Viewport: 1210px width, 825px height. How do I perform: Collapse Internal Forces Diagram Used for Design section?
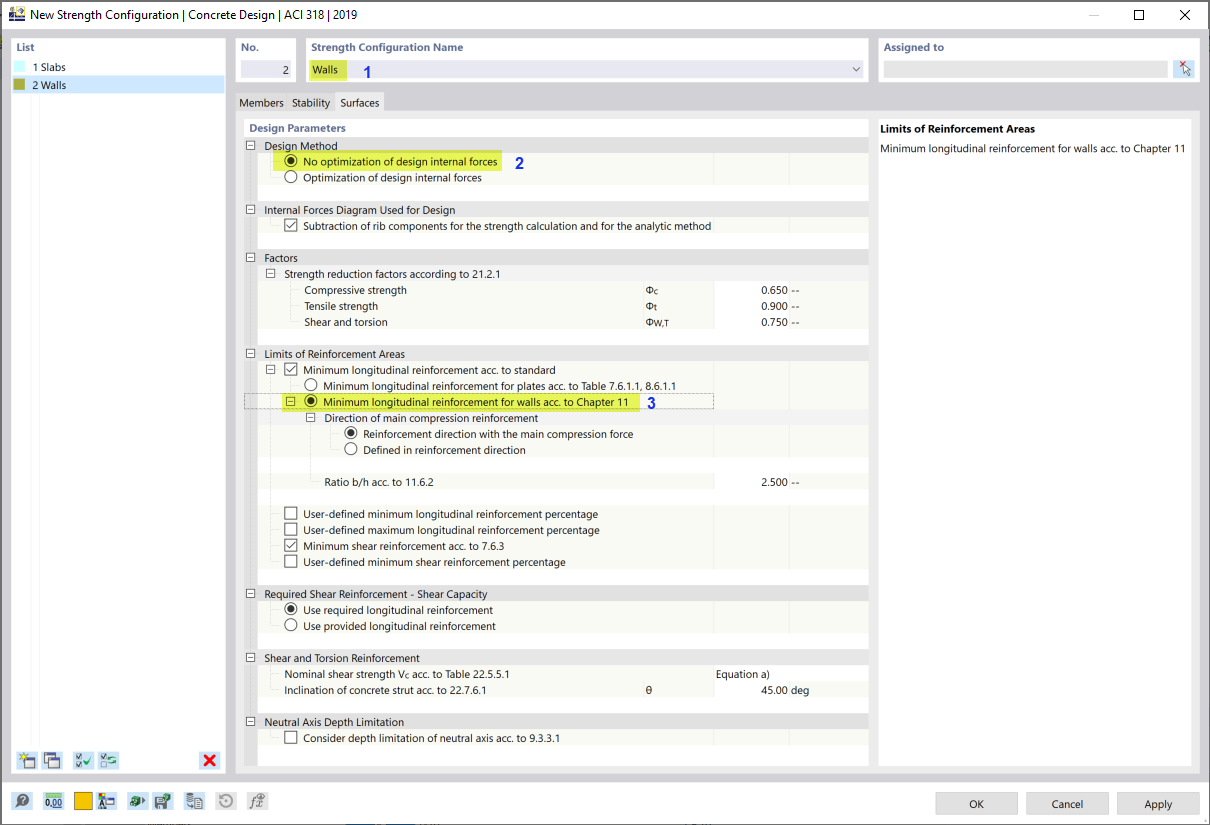click(x=251, y=209)
